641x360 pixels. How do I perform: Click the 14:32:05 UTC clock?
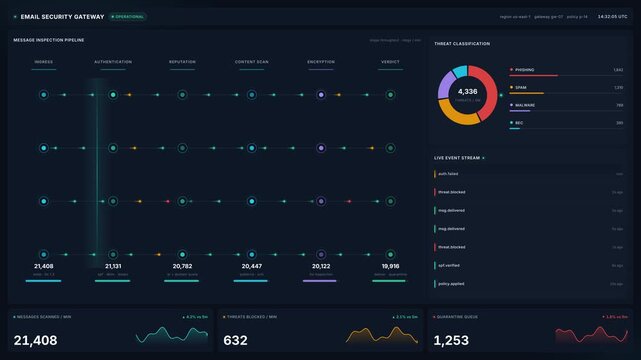(612, 17)
